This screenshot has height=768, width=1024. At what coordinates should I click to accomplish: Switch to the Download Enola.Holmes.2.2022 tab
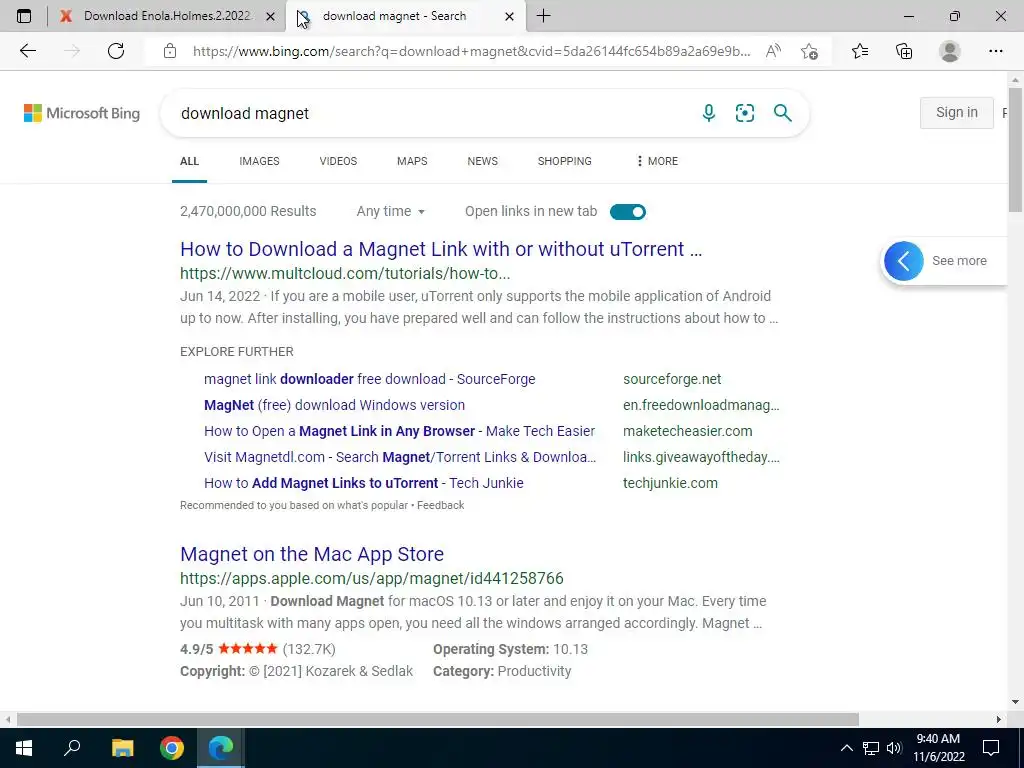click(x=167, y=16)
